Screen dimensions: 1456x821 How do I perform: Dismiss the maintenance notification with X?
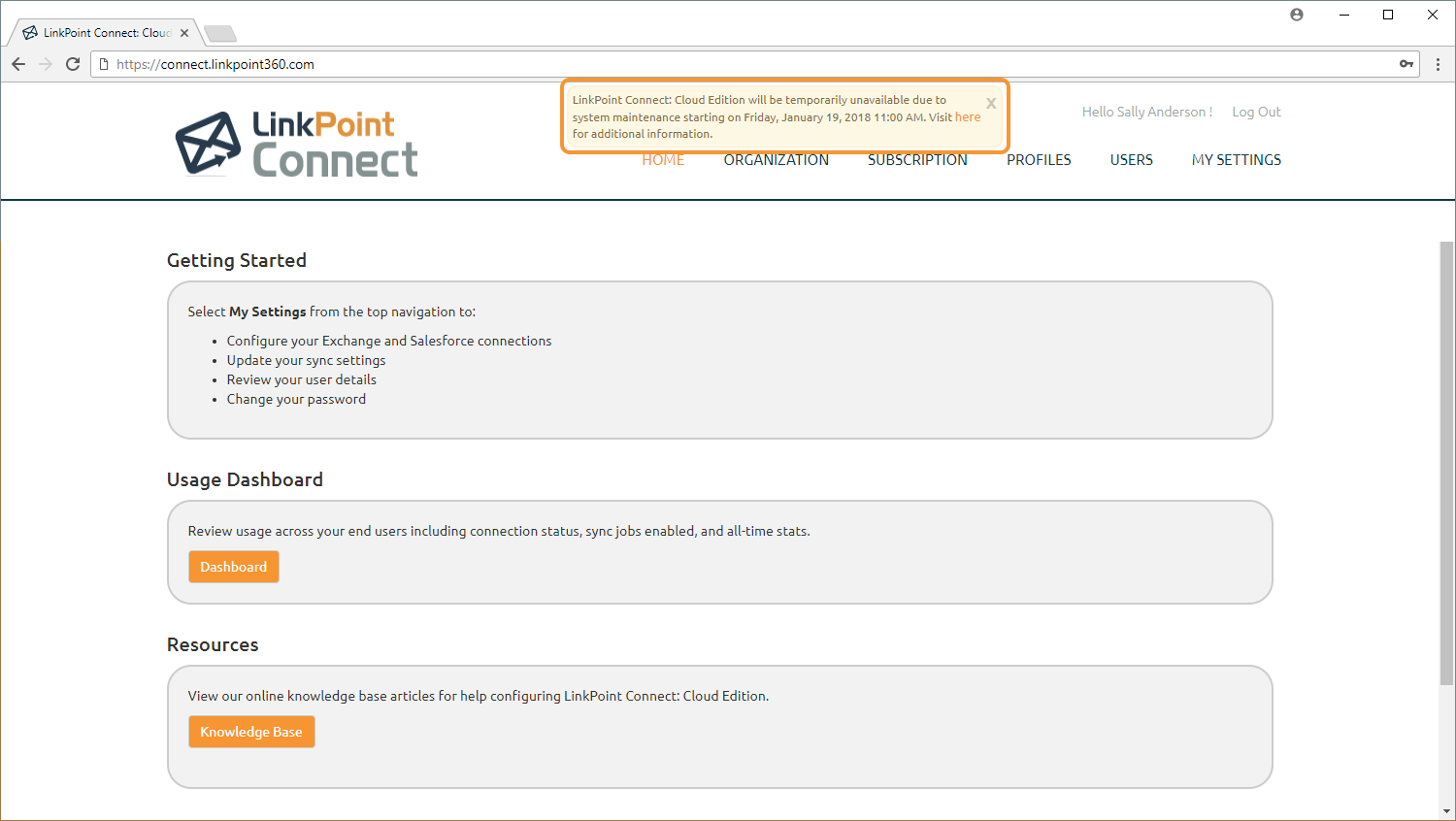(991, 103)
